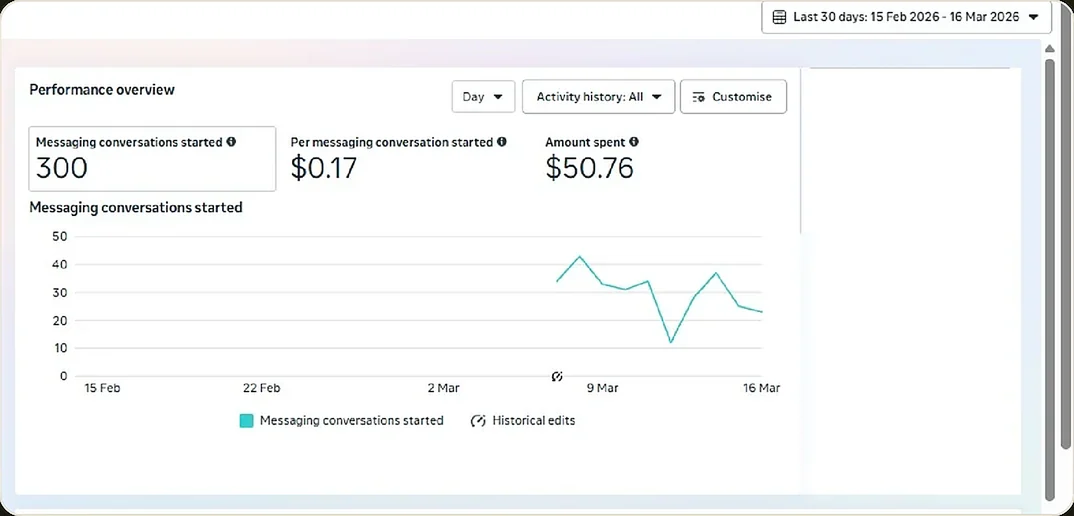The width and height of the screenshot is (1074, 516).
Task: Click the 2 Mar axis label
Action: (x=443, y=388)
